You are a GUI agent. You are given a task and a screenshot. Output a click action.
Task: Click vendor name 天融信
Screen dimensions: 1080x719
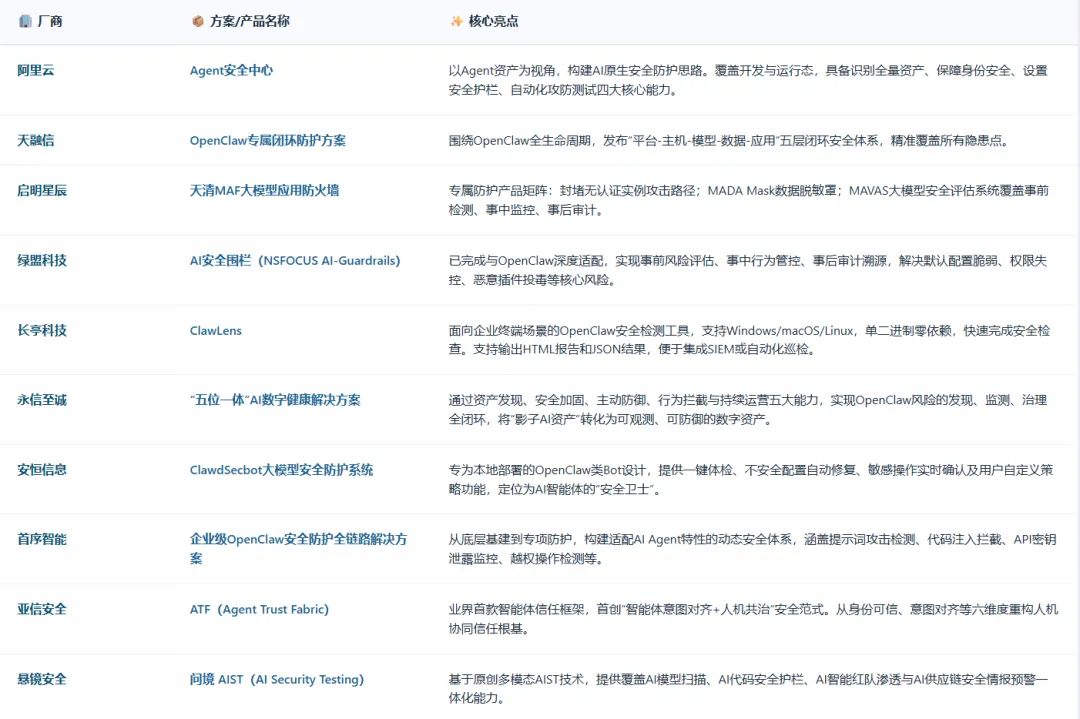click(36, 140)
